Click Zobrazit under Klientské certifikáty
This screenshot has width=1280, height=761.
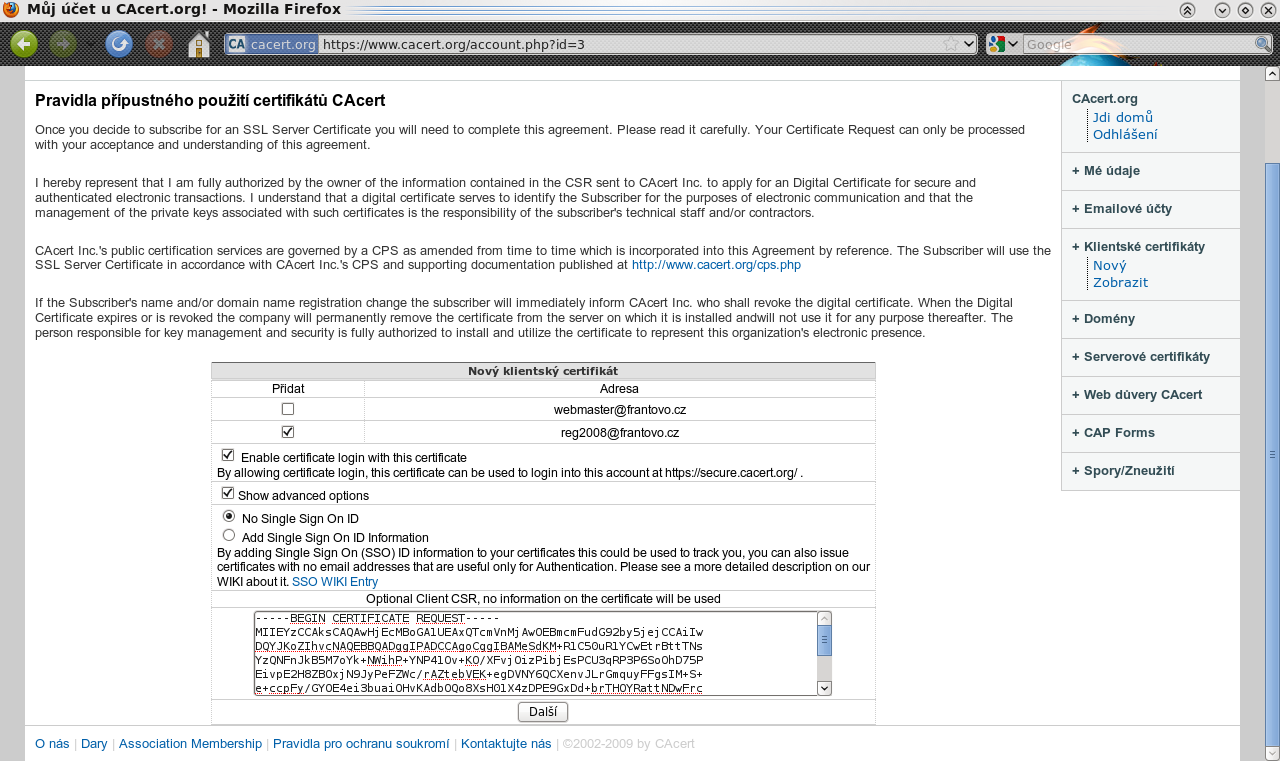tap(1120, 282)
